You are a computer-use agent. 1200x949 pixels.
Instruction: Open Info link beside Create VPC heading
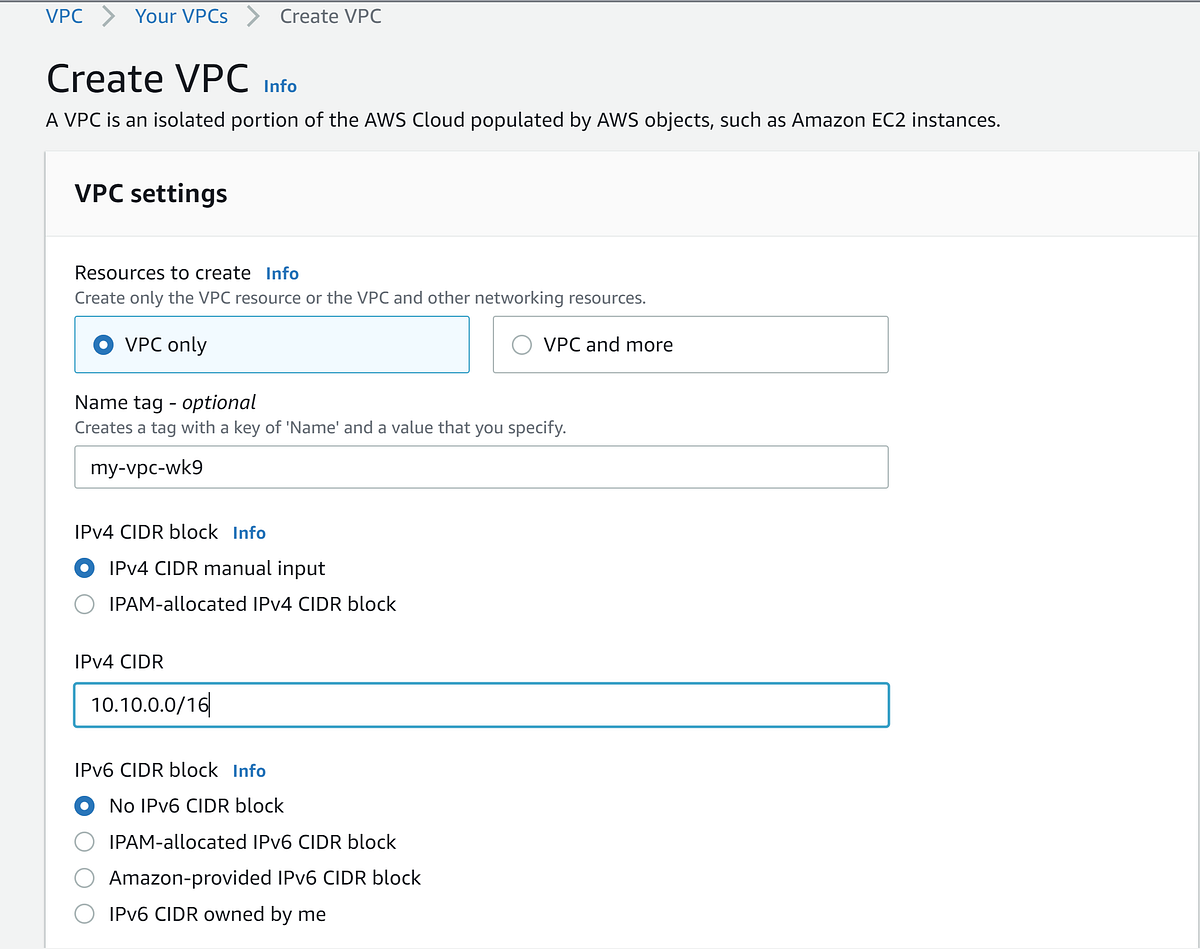280,86
